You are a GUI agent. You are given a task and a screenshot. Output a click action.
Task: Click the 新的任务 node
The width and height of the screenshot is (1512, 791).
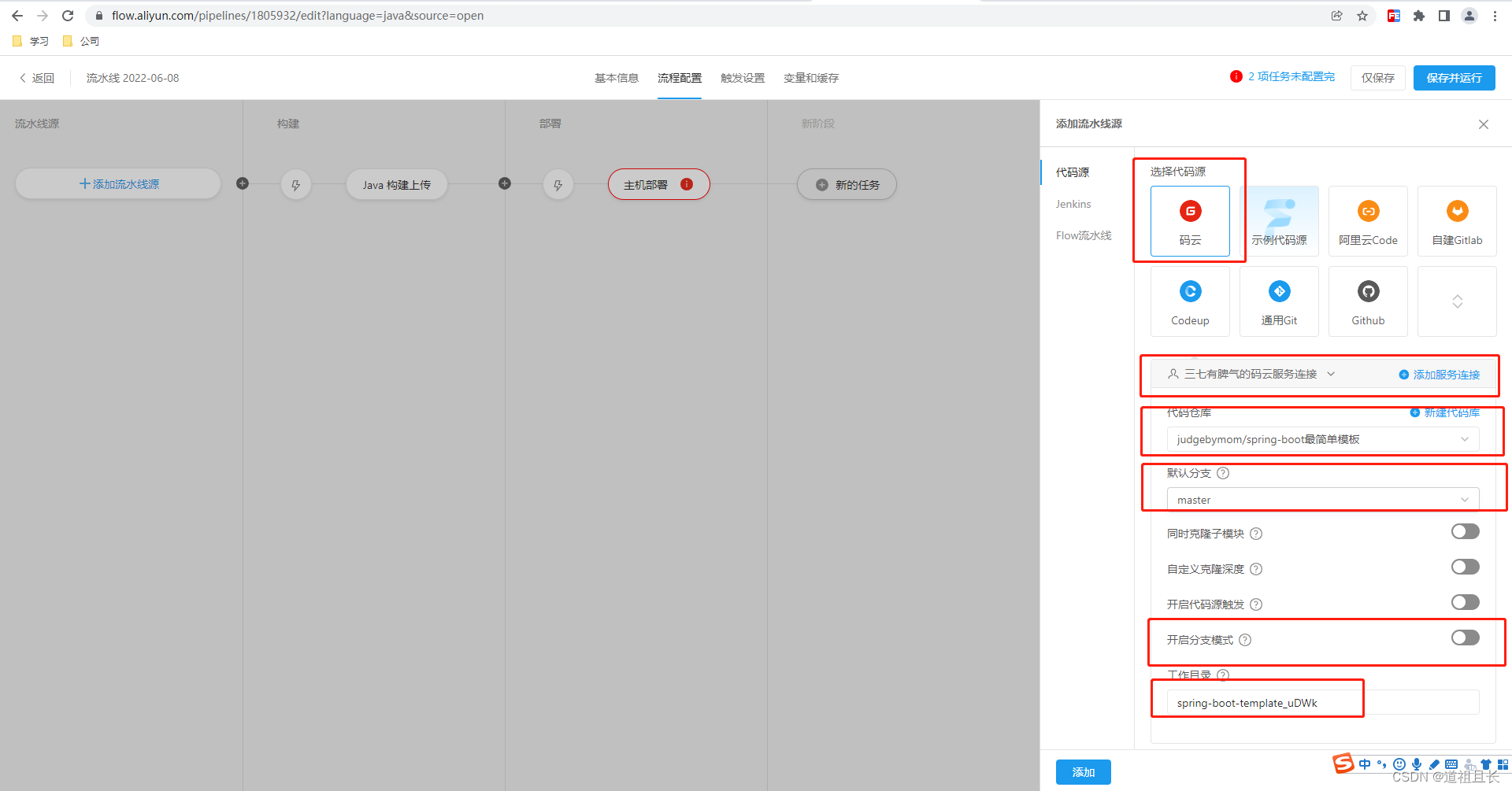(847, 185)
